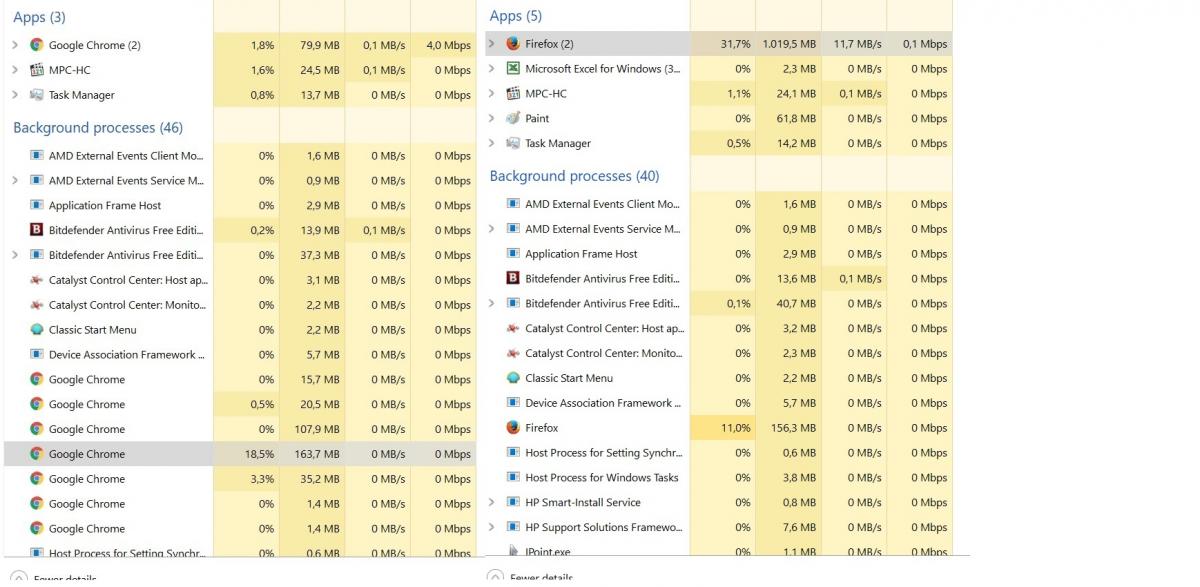This screenshot has width=1200, height=587.
Task: Click Task Manager icon in the Apps (5) list
Action: click(513, 143)
